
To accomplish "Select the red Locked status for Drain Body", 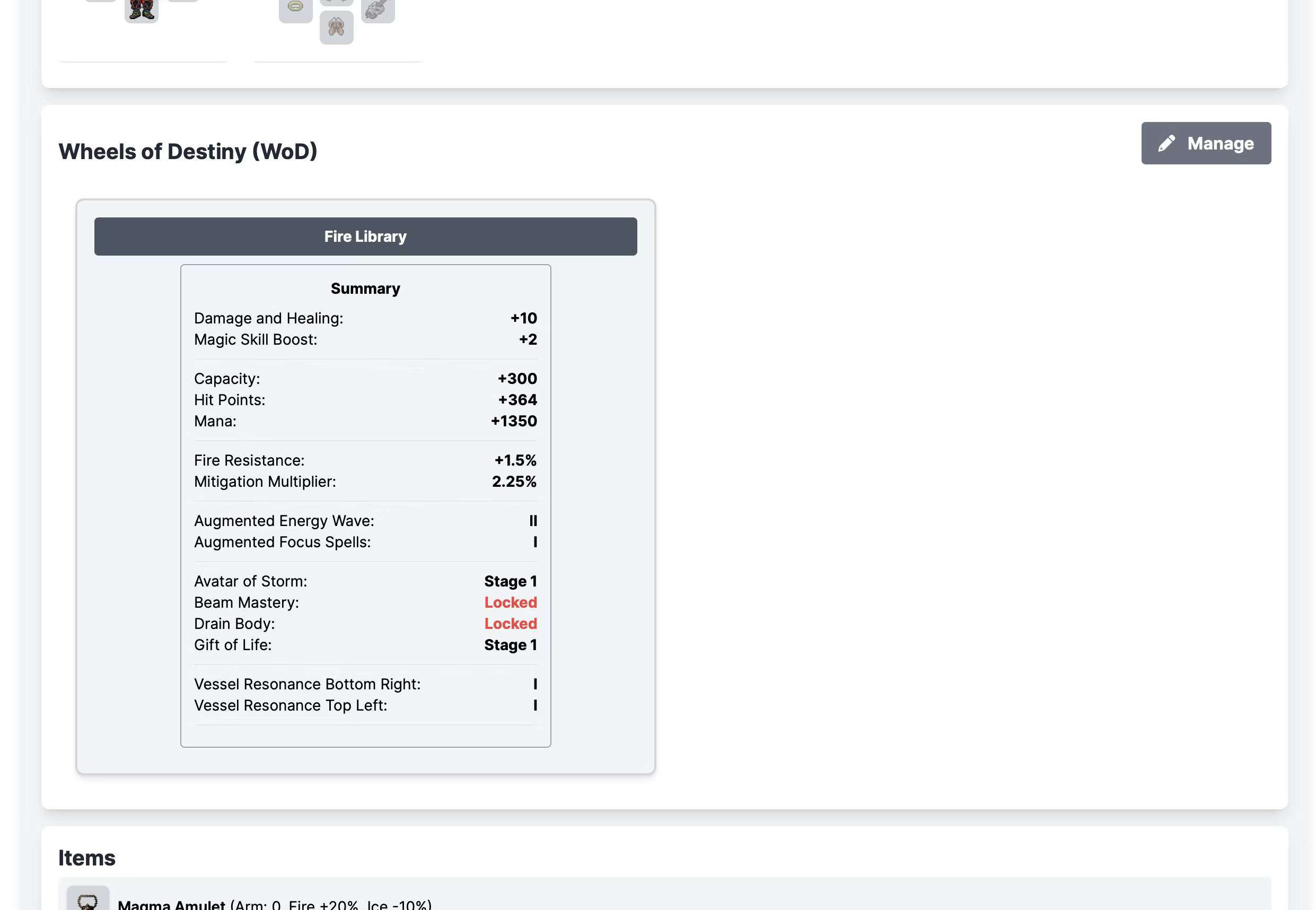I will pyautogui.click(x=510, y=623).
